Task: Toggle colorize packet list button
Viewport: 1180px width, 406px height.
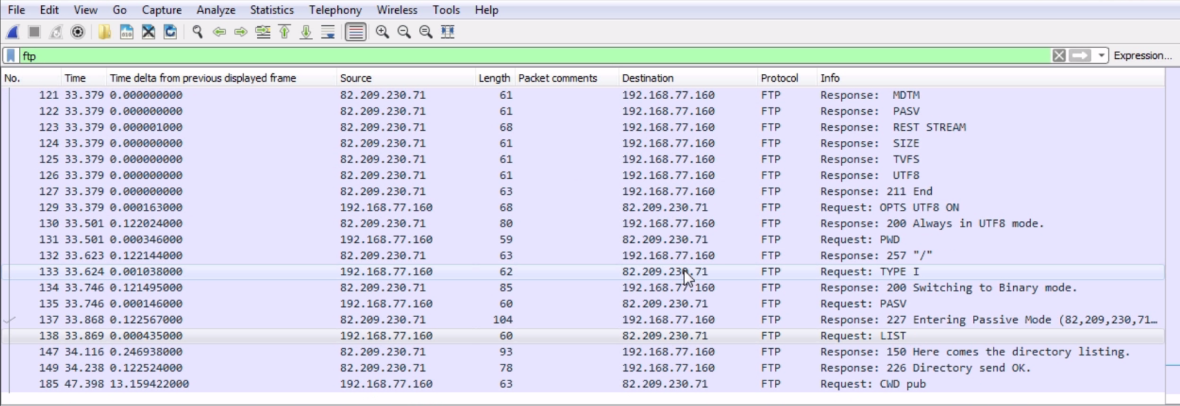Action: (x=356, y=32)
